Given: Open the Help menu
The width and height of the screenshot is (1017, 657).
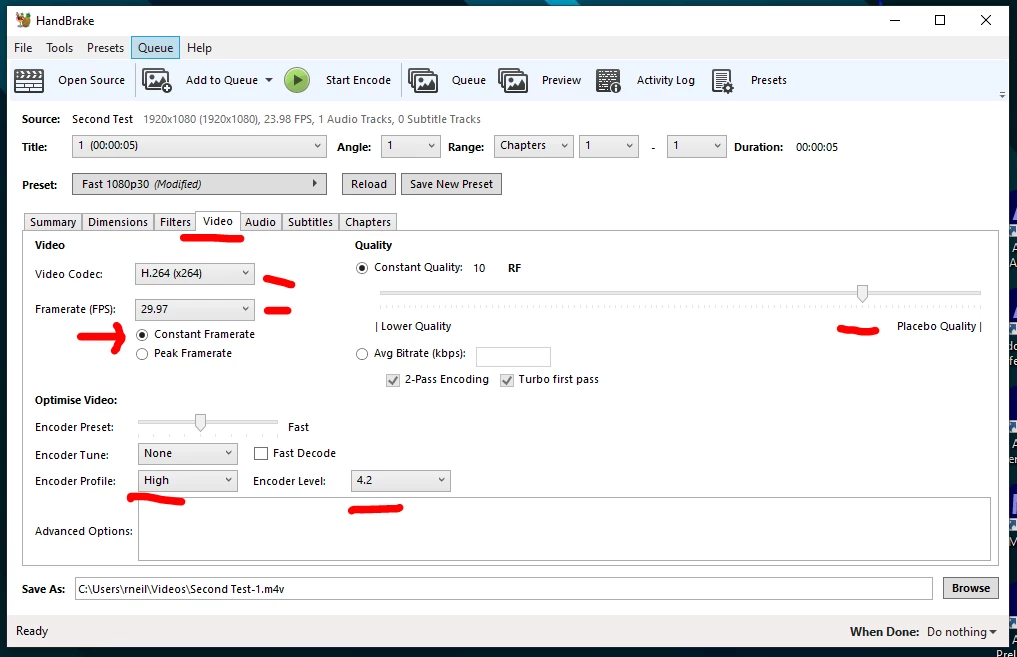Looking at the screenshot, I should tap(199, 48).
